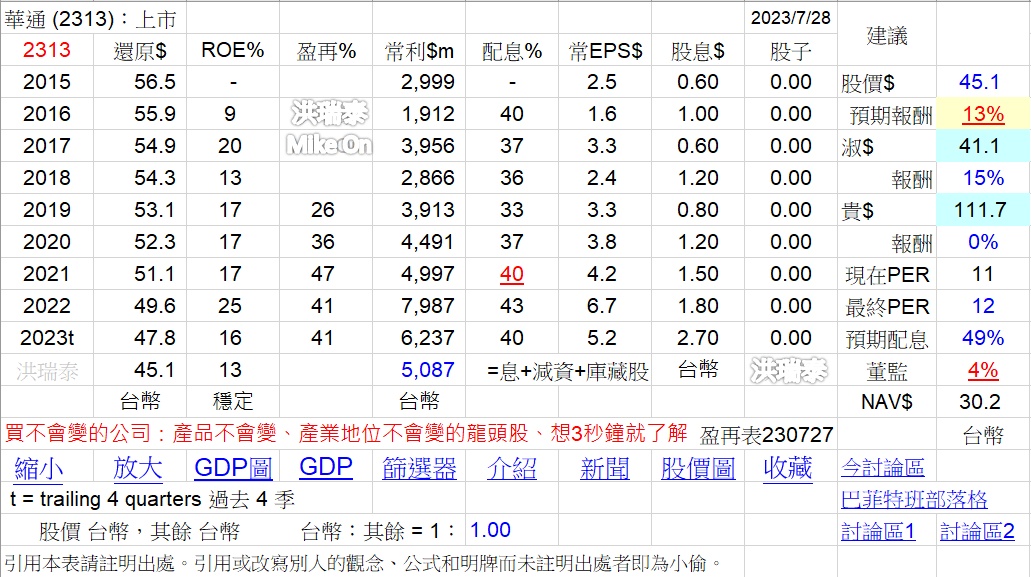
Task: Select the ROE value 25 for 2022
Action: click(x=230, y=306)
